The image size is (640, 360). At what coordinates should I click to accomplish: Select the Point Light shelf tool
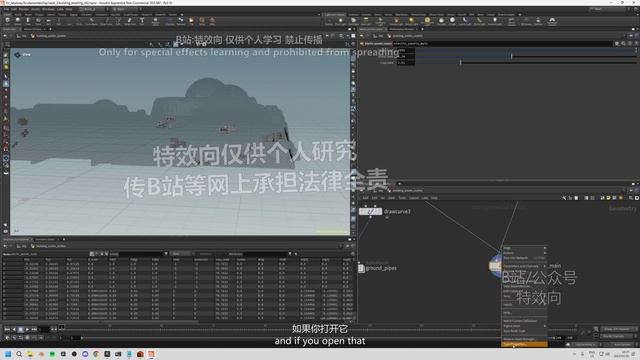click(340, 21)
